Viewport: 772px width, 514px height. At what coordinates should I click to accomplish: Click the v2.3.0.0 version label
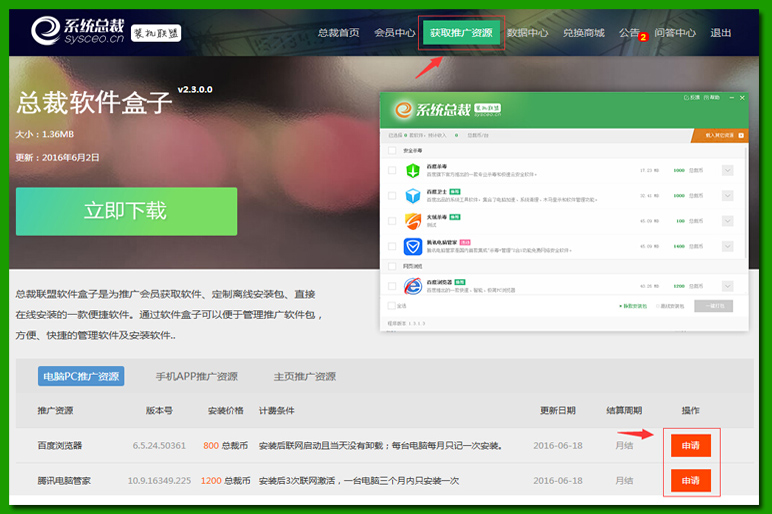point(195,90)
